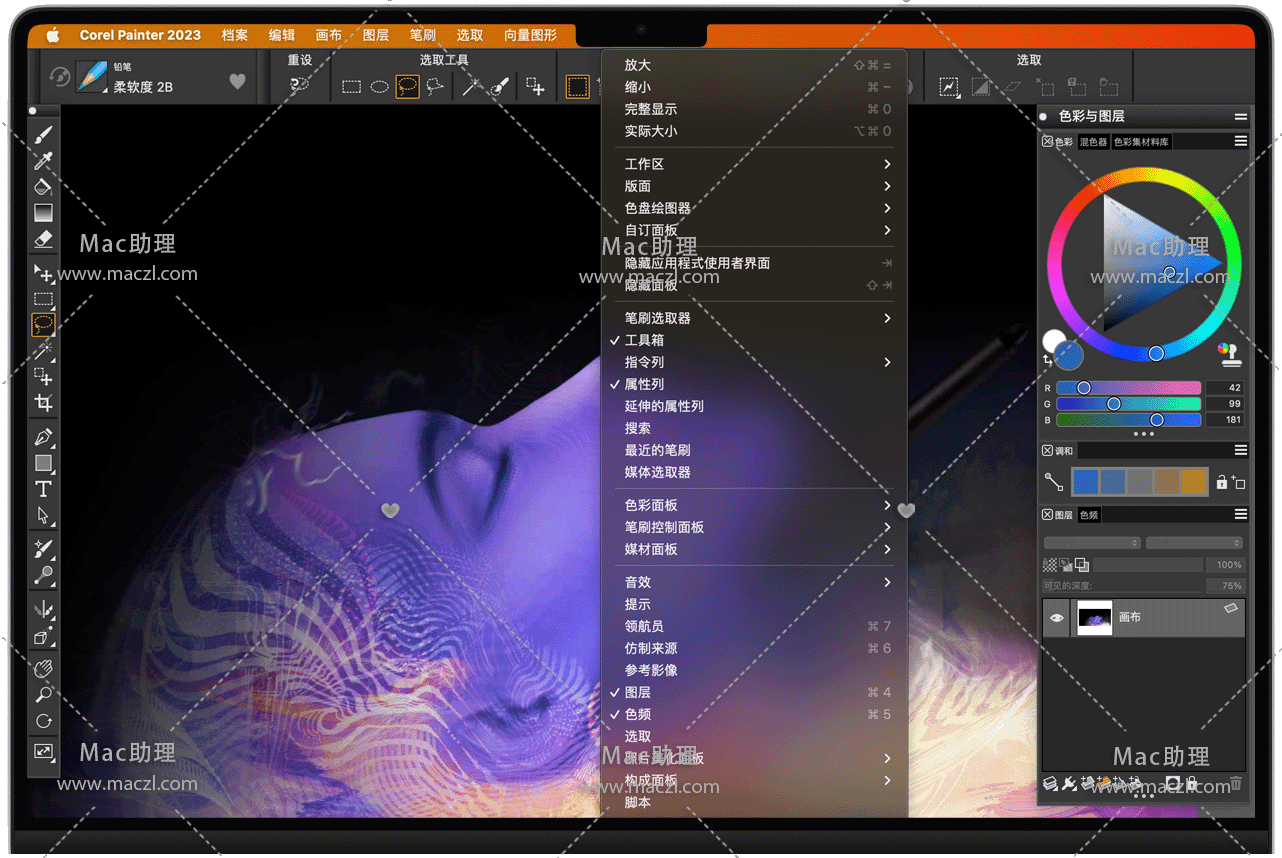Pick the Crop tool in the toolbox

point(43,403)
